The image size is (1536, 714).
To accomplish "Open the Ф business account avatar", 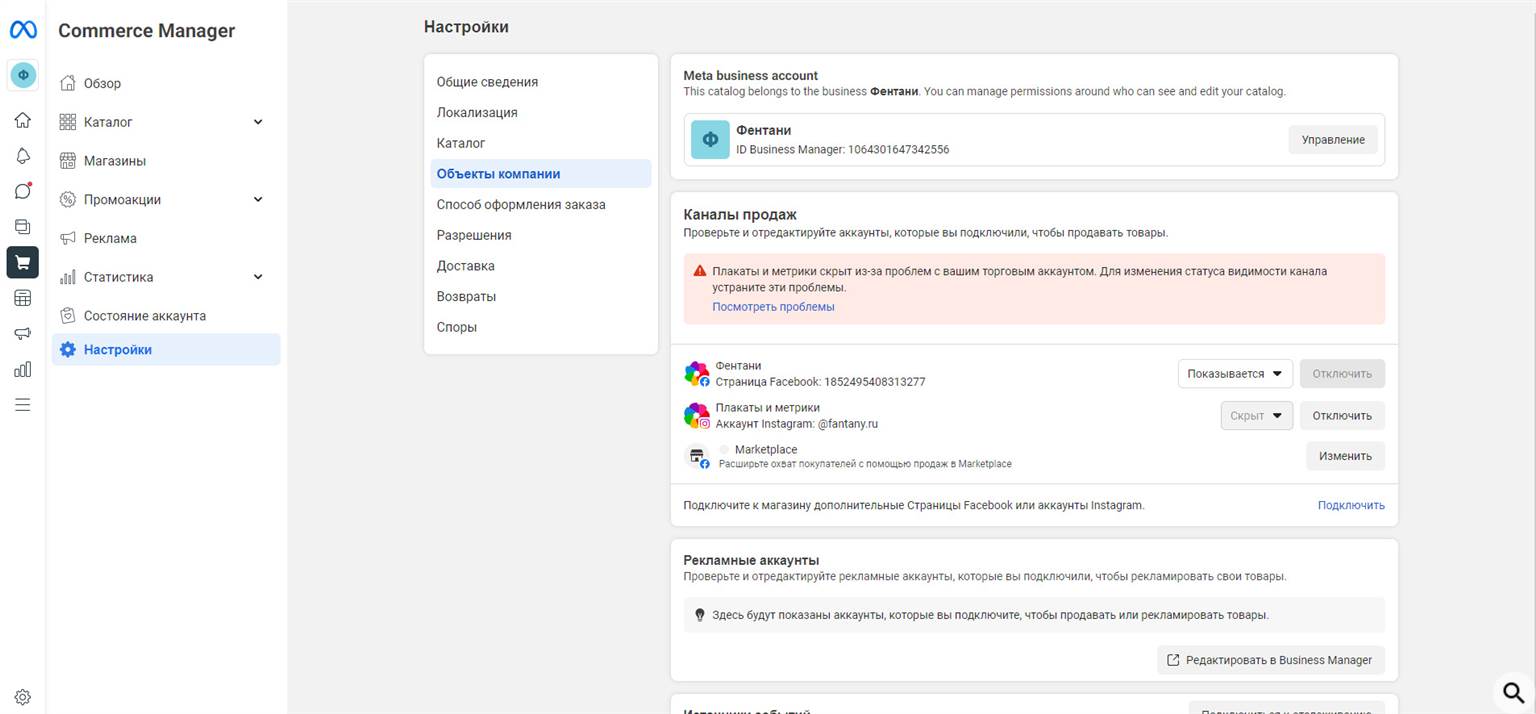I will 23,74.
